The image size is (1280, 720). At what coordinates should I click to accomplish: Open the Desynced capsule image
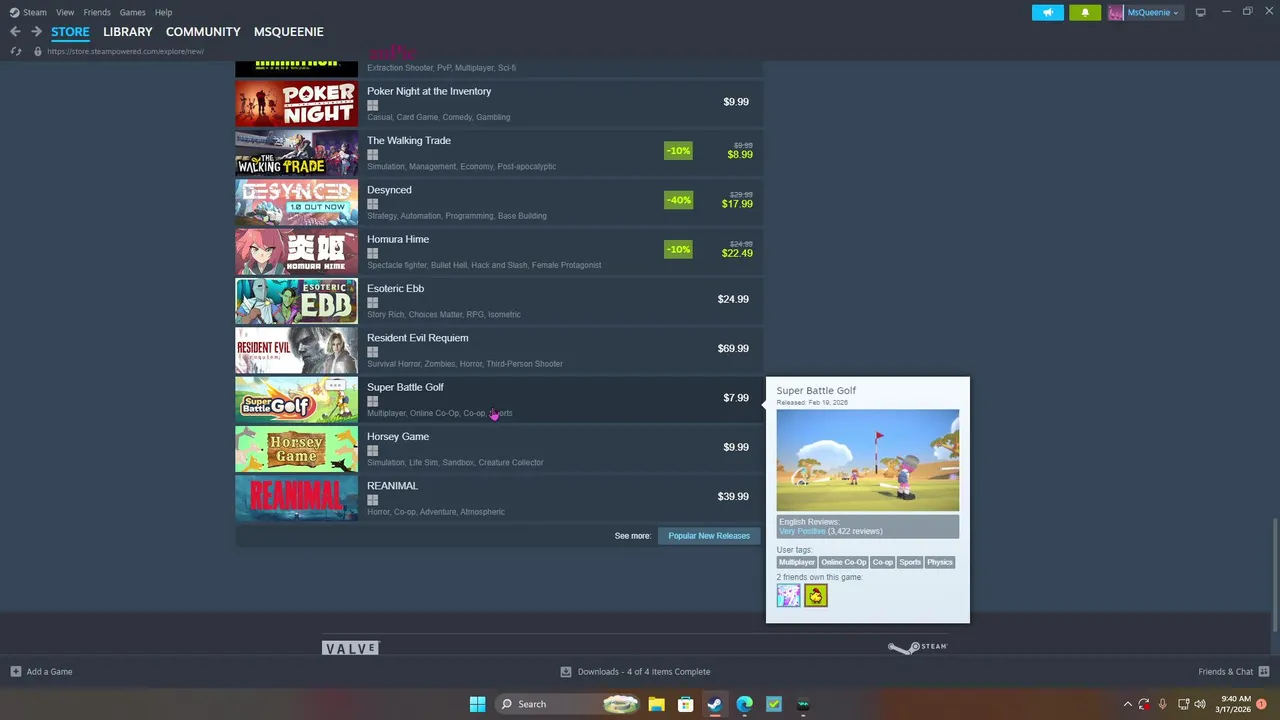(296, 201)
